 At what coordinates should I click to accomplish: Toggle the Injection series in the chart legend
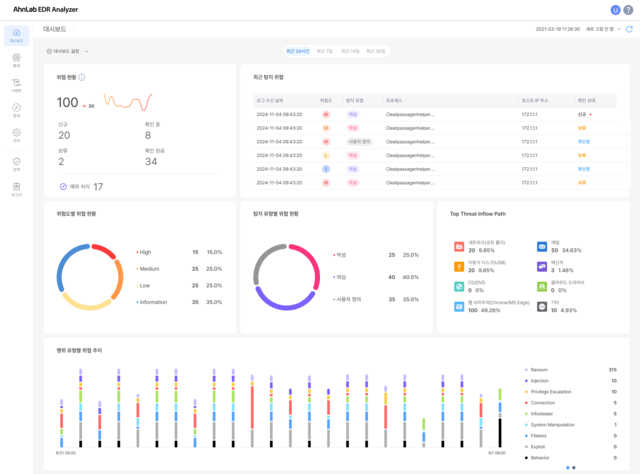click(x=537, y=381)
